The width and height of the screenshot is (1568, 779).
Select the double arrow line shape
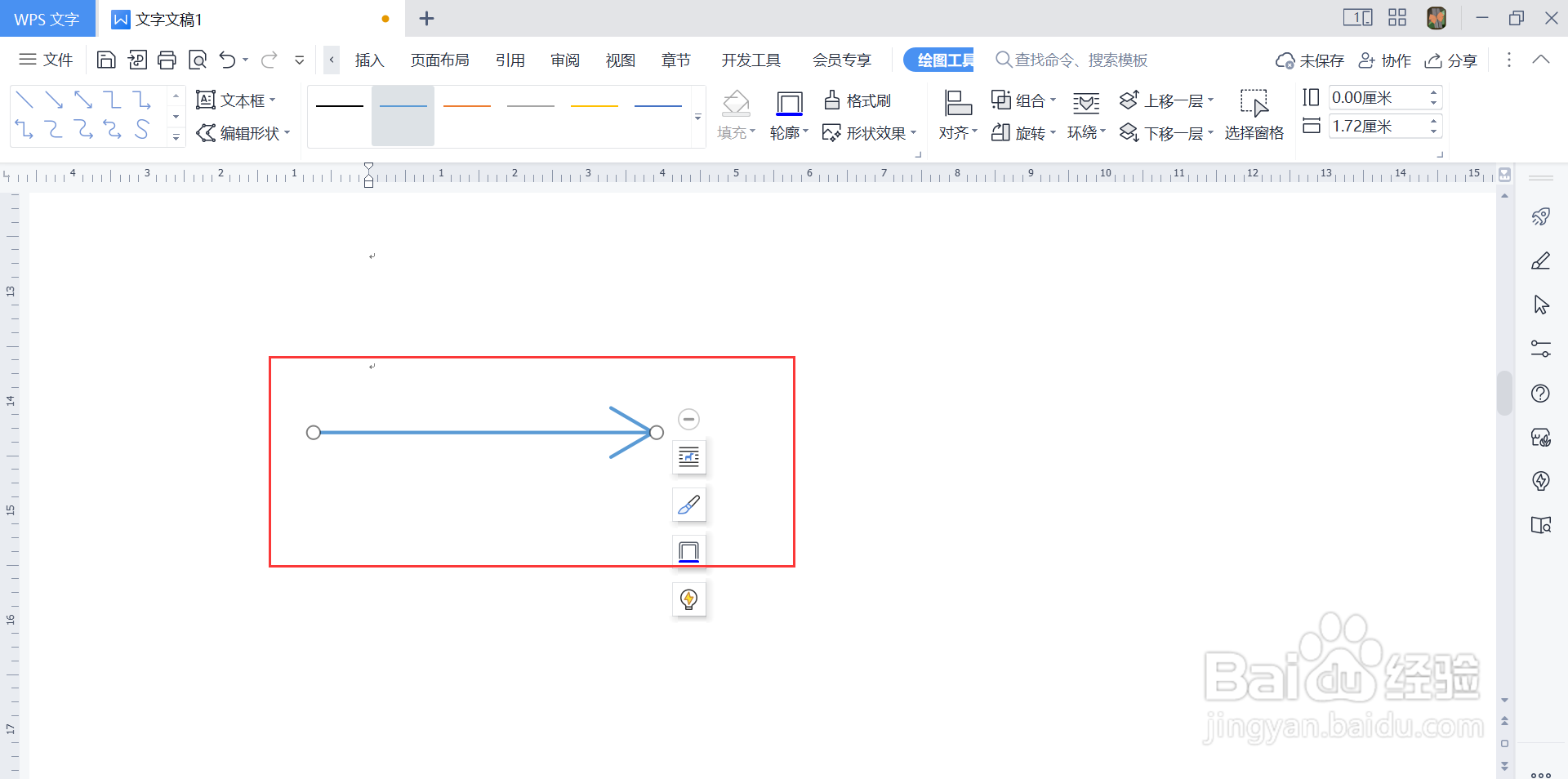click(83, 100)
